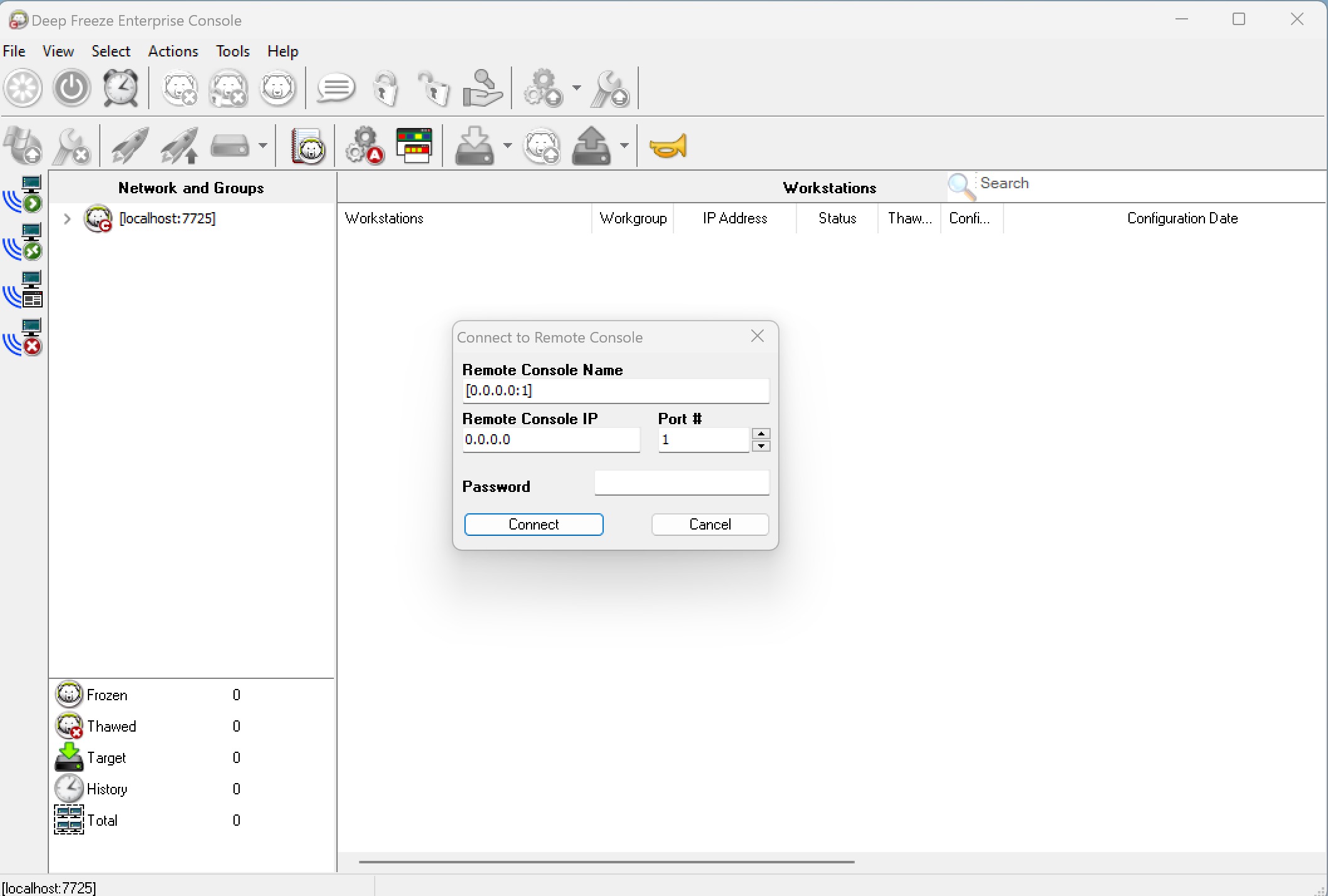Click the Shutdown power icon
This screenshot has width=1328, height=896.
[72, 88]
